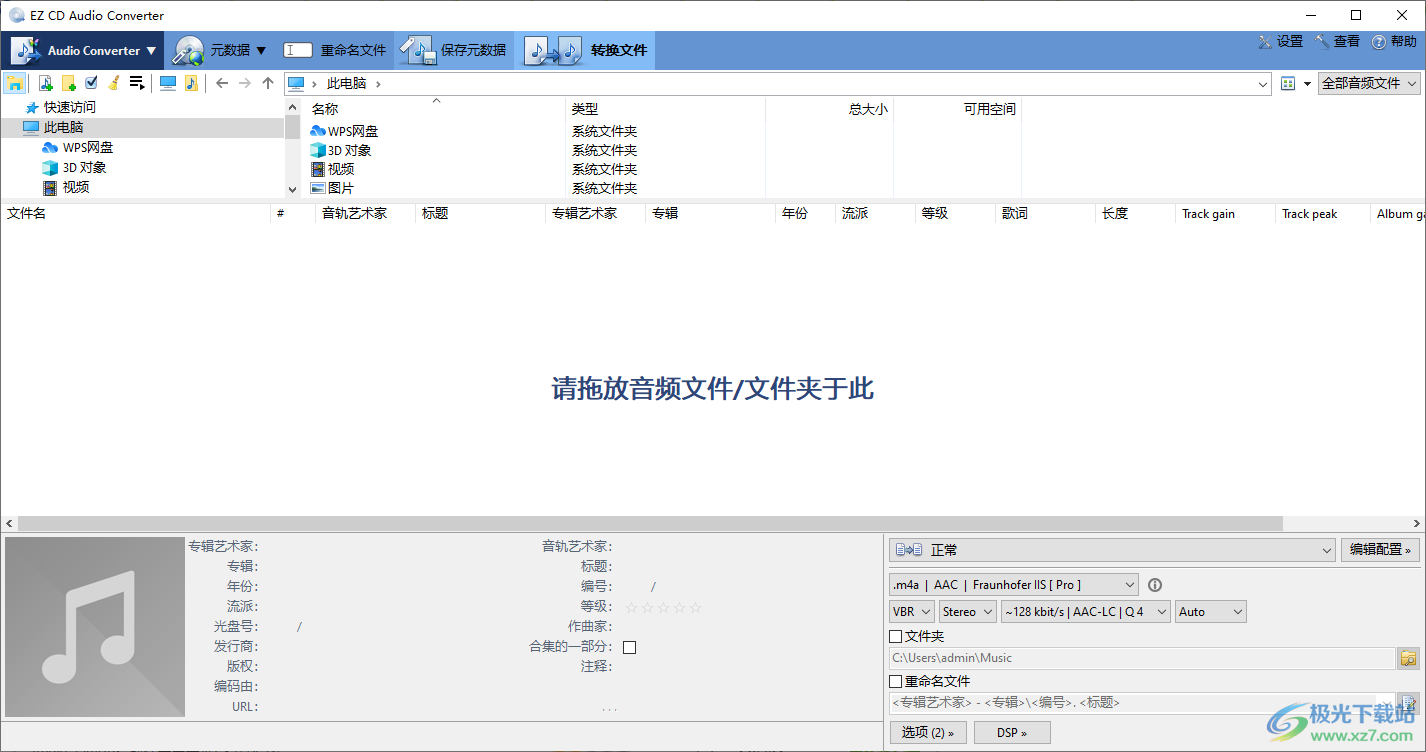The height and width of the screenshot is (752, 1426).
Task: Click the settings icon beside 设置
Action: (1265, 41)
